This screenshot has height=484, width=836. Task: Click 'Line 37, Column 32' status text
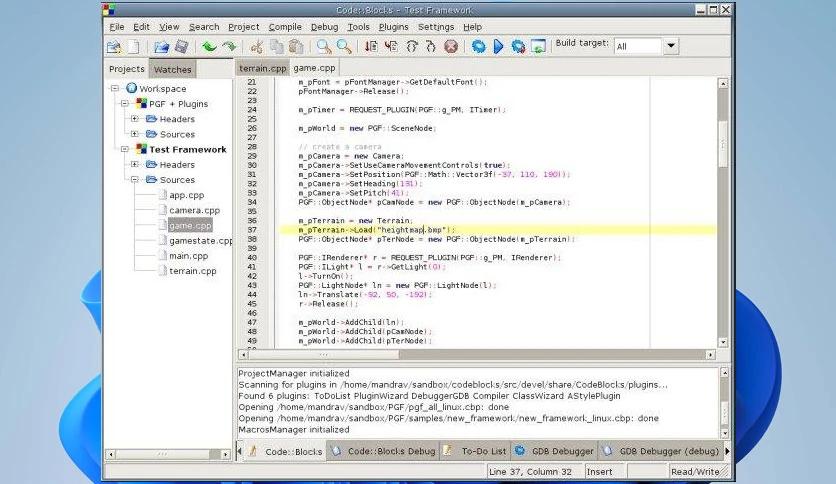[529, 472]
